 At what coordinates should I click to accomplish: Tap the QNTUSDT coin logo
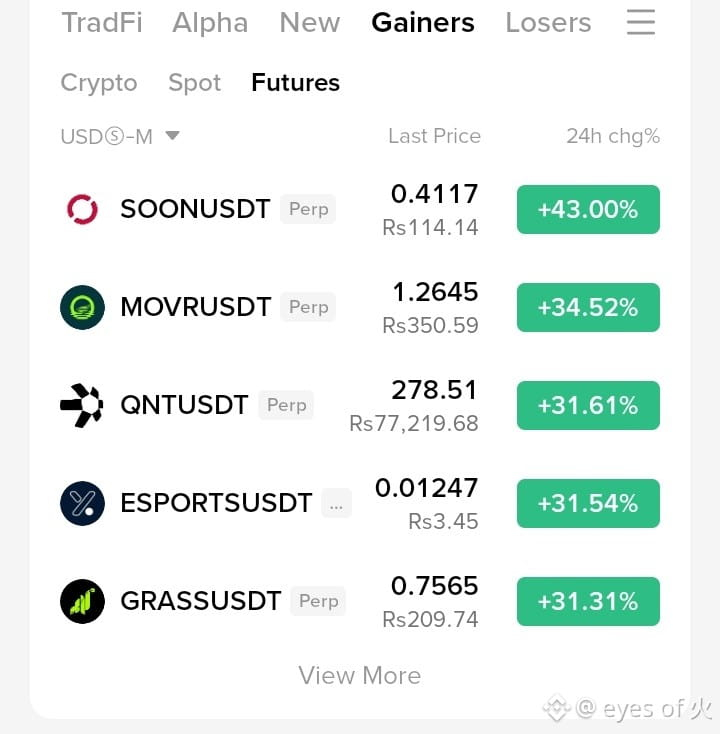point(82,405)
